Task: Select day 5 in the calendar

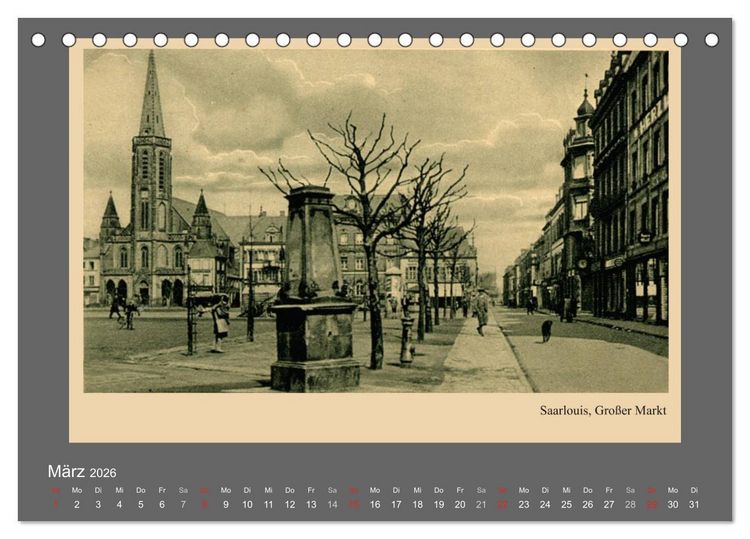Action: 141,505
